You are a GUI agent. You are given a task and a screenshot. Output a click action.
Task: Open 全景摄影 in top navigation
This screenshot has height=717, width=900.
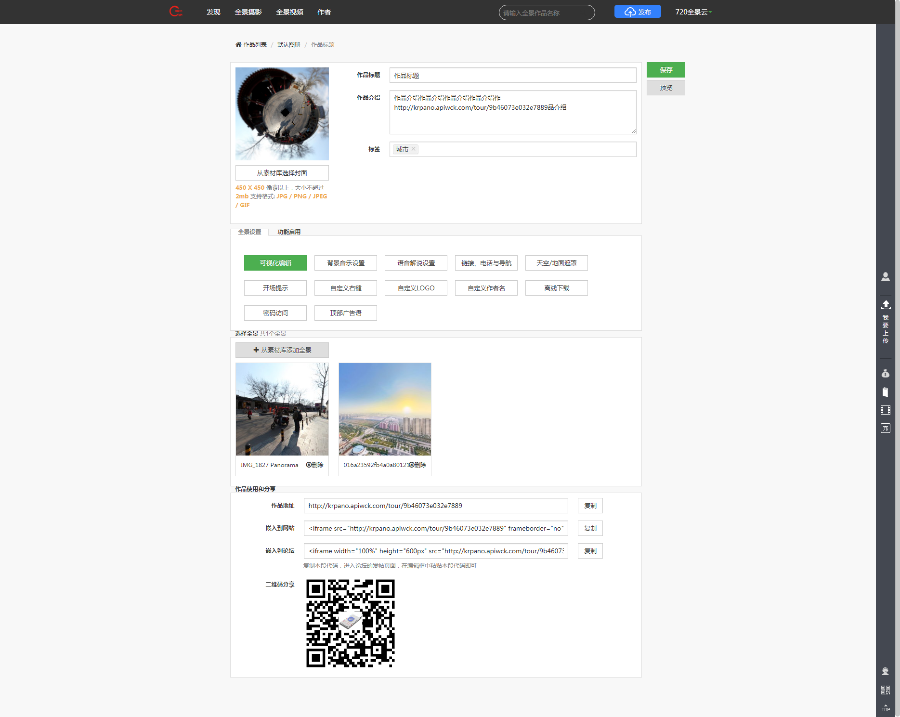coord(248,12)
